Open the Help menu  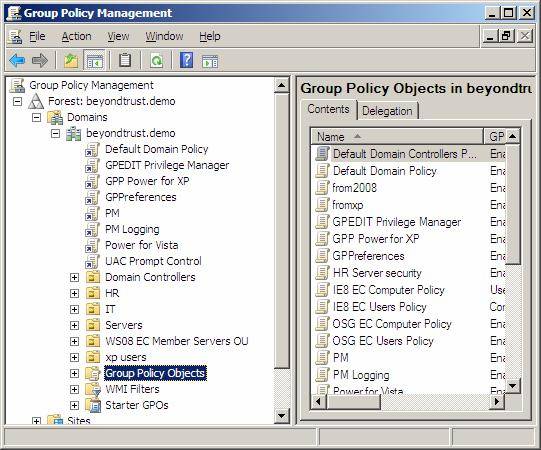coord(210,36)
